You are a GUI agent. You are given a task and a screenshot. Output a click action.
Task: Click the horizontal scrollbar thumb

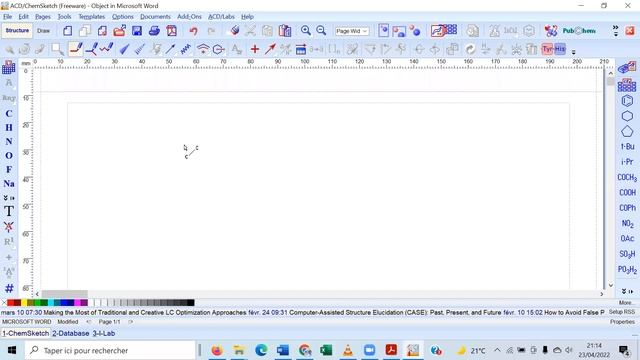pyautogui.click(x=64, y=294)
